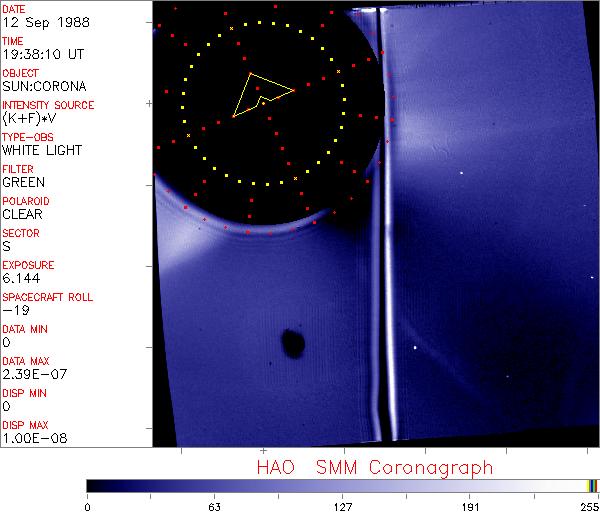Click the CLEAR polaroid value

tap(24, 214)
